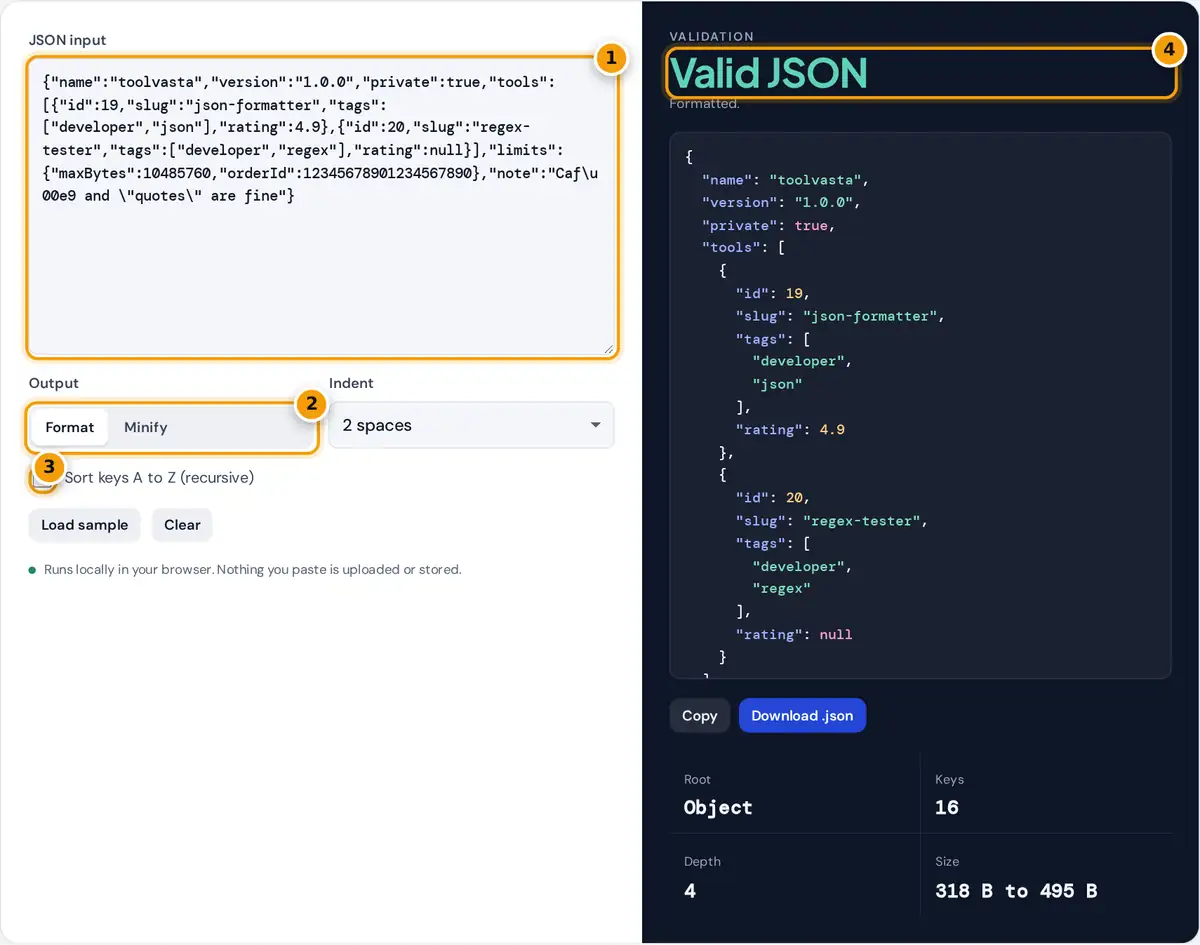
Task: Download the .json file
Action: pos(802,715)
